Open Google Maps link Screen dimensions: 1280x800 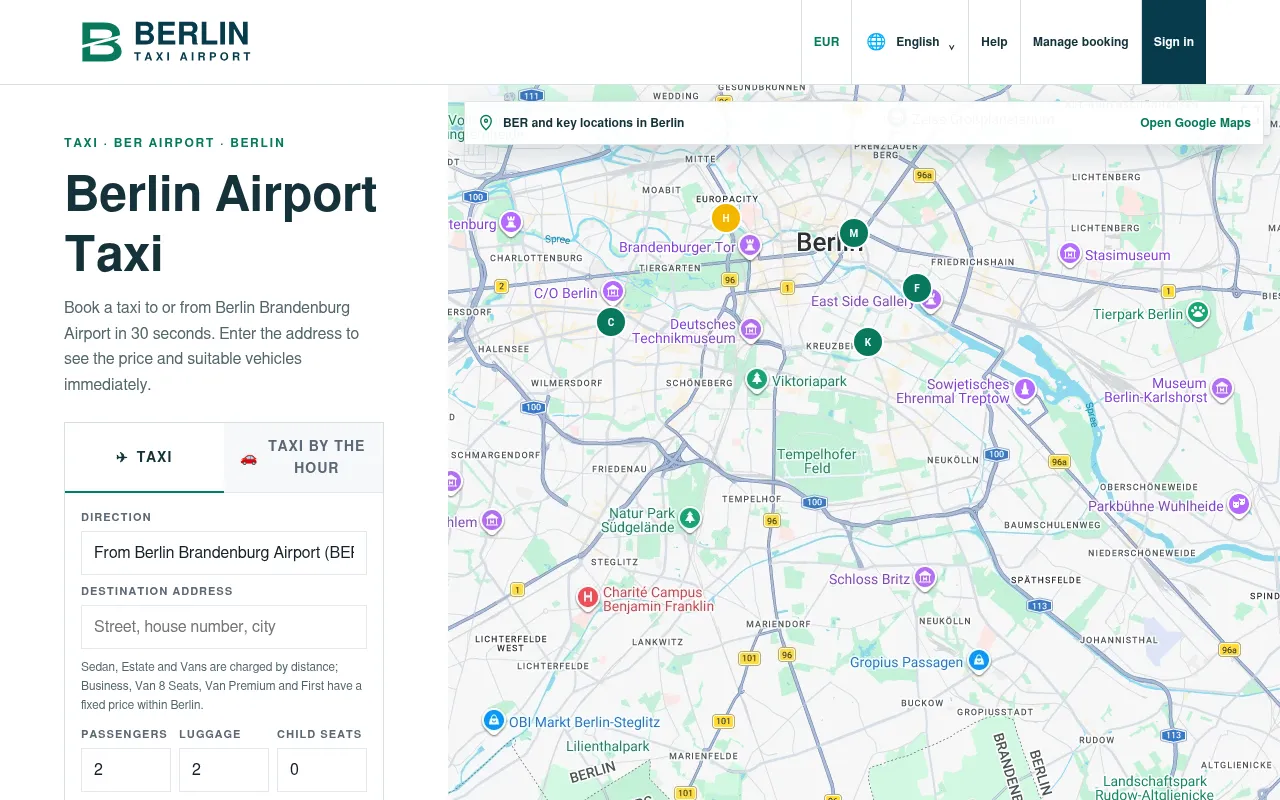coord(1196,123)
